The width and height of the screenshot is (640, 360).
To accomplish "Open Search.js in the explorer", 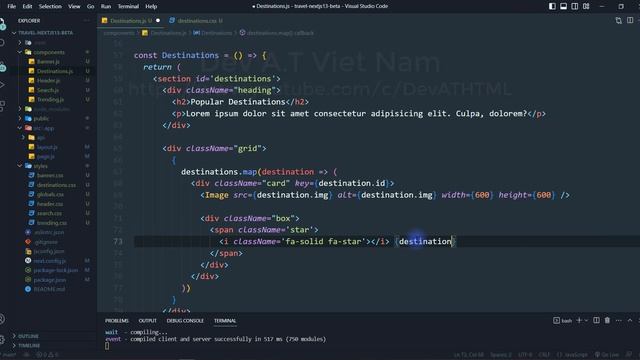I will coord(48,90).
